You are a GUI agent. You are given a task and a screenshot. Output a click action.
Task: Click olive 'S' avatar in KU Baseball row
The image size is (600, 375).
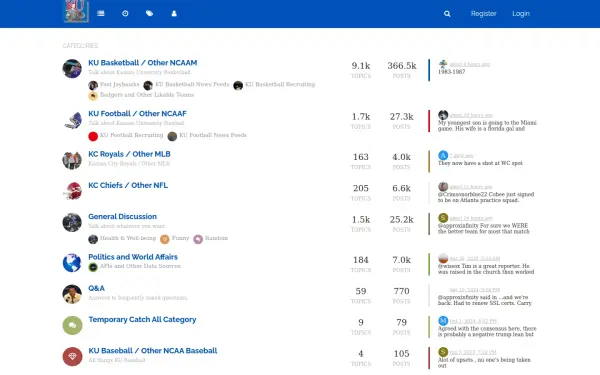(443, 352)
